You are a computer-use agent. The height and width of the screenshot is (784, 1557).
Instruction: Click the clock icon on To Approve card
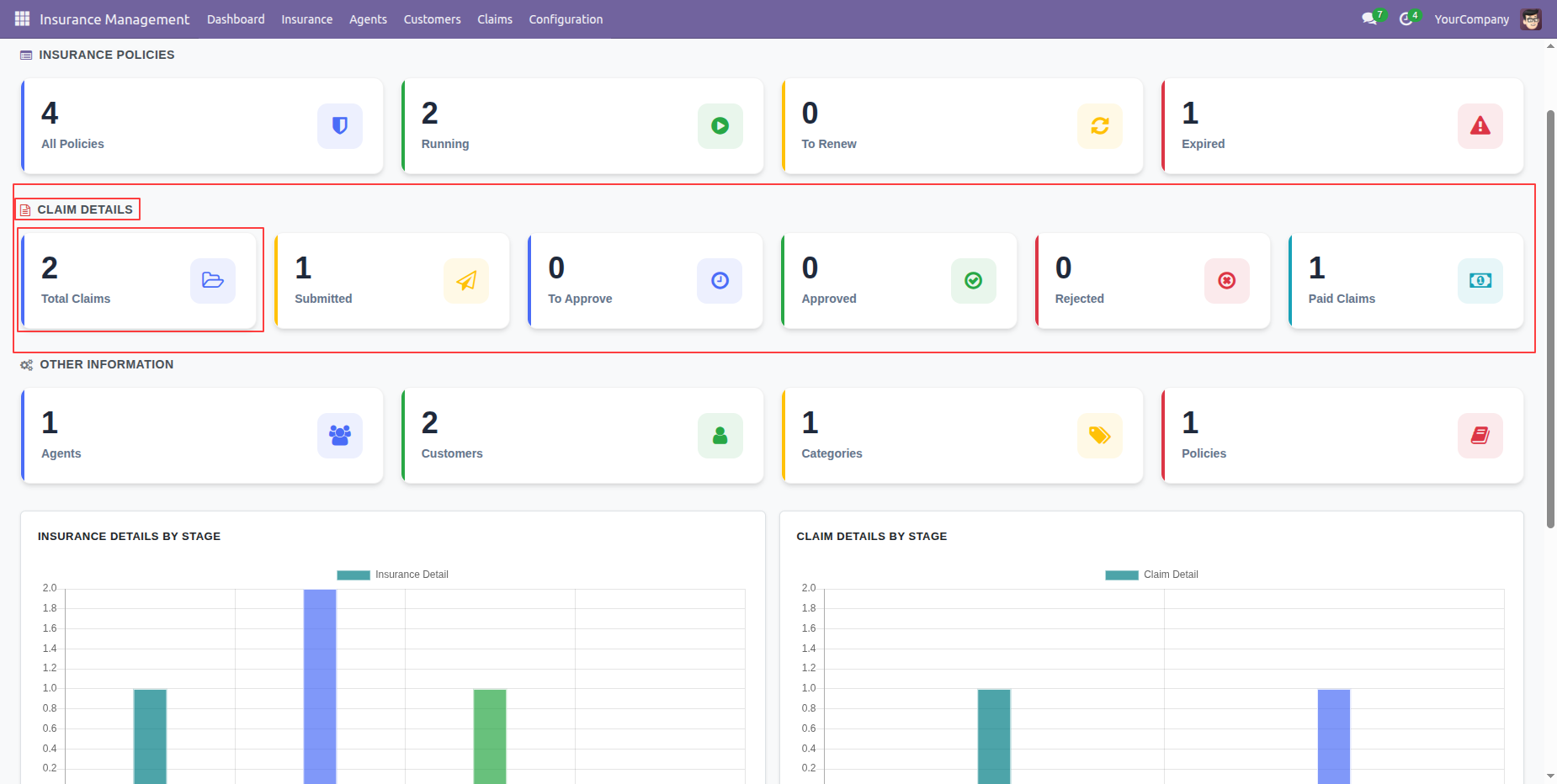720,281
